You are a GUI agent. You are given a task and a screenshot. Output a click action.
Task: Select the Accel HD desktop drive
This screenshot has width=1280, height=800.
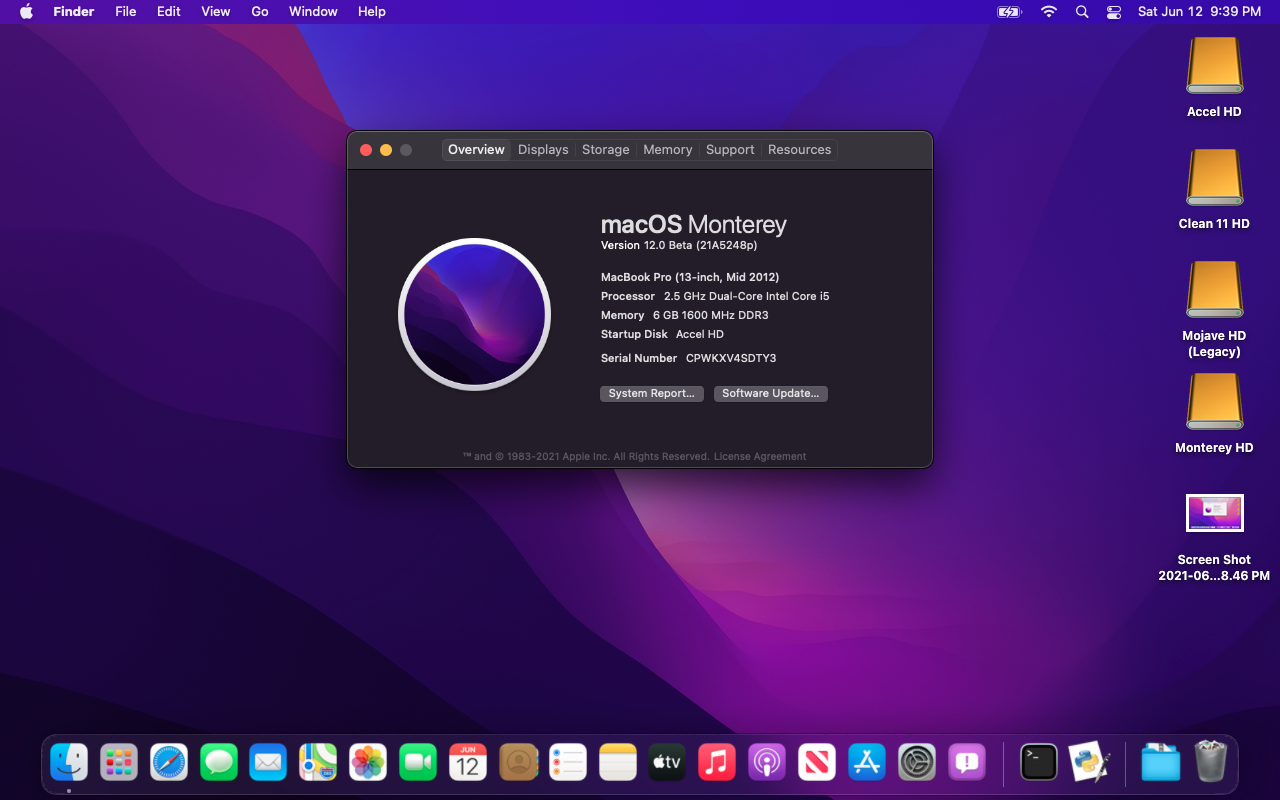(x=1214, y=66)
